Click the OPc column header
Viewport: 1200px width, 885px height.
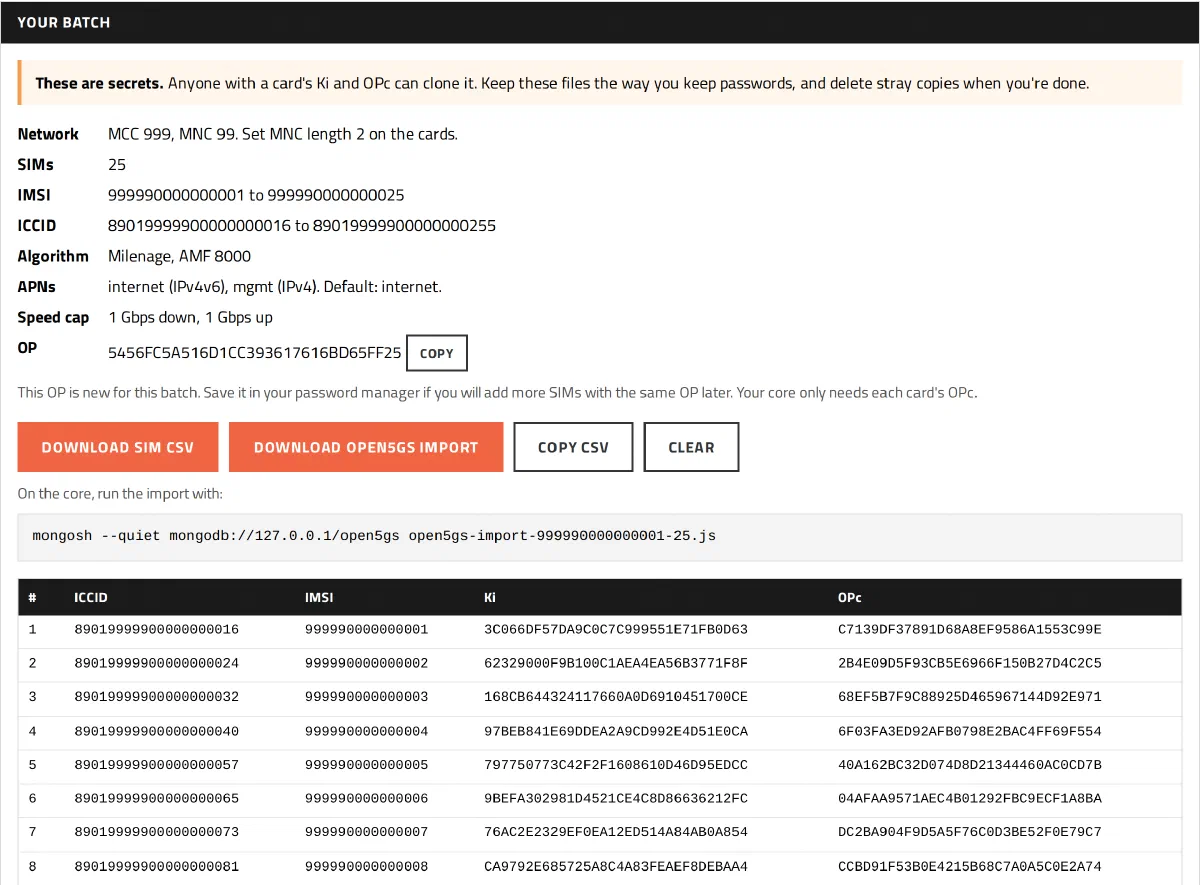point(850,598)
